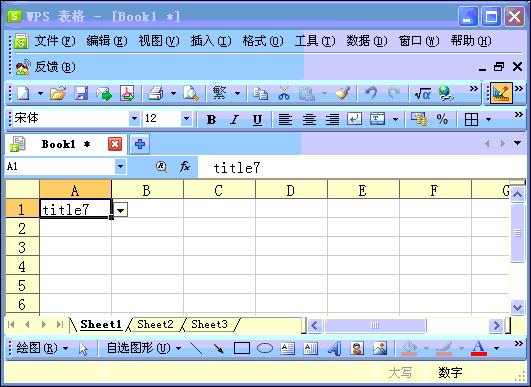Screen dimensions: 531x387
Task: Open the New document dropdown arrow
Action: (40, 93)
